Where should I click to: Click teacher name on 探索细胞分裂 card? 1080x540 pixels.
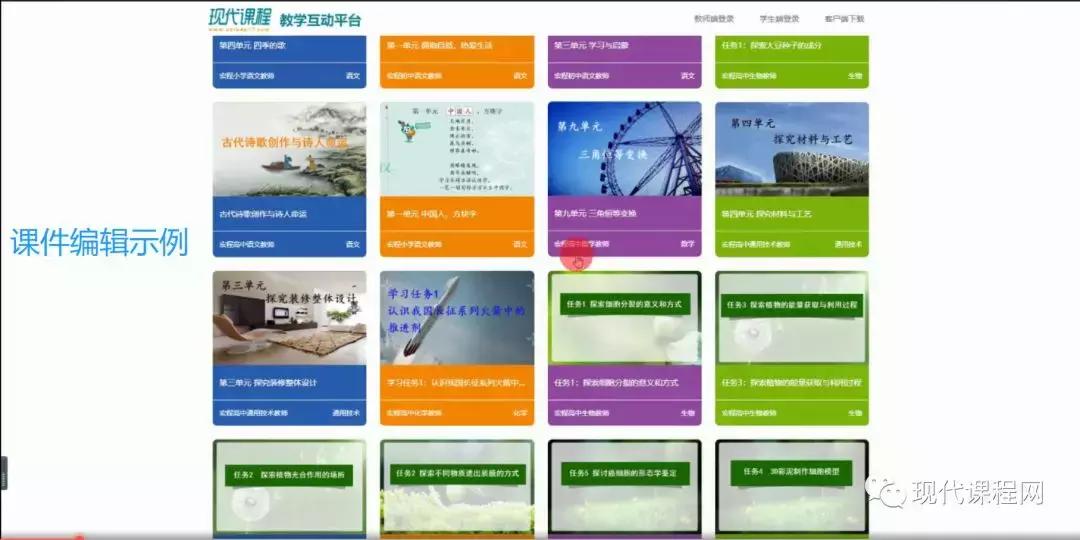[x=582, y=413]
